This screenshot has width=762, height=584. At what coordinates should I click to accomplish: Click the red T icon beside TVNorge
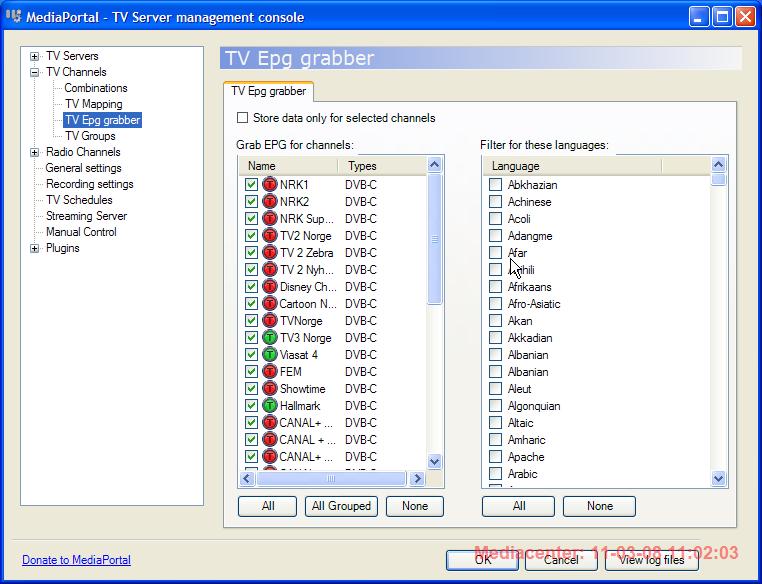(x=270, y=321)
